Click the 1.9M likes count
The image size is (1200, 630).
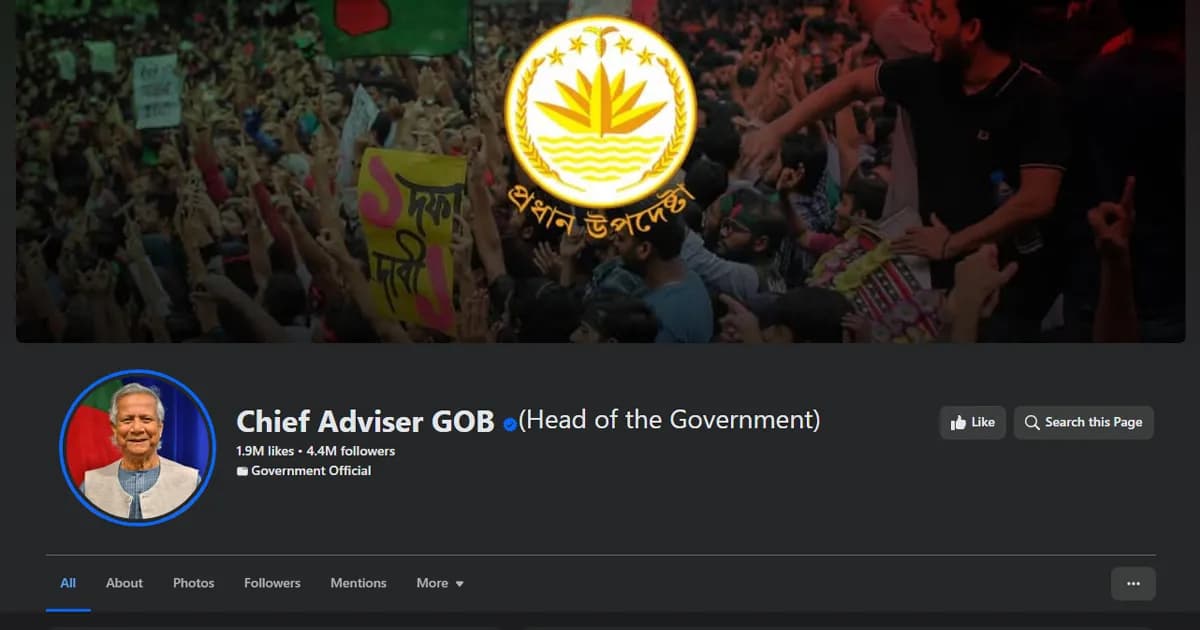[x=265, y=451]
